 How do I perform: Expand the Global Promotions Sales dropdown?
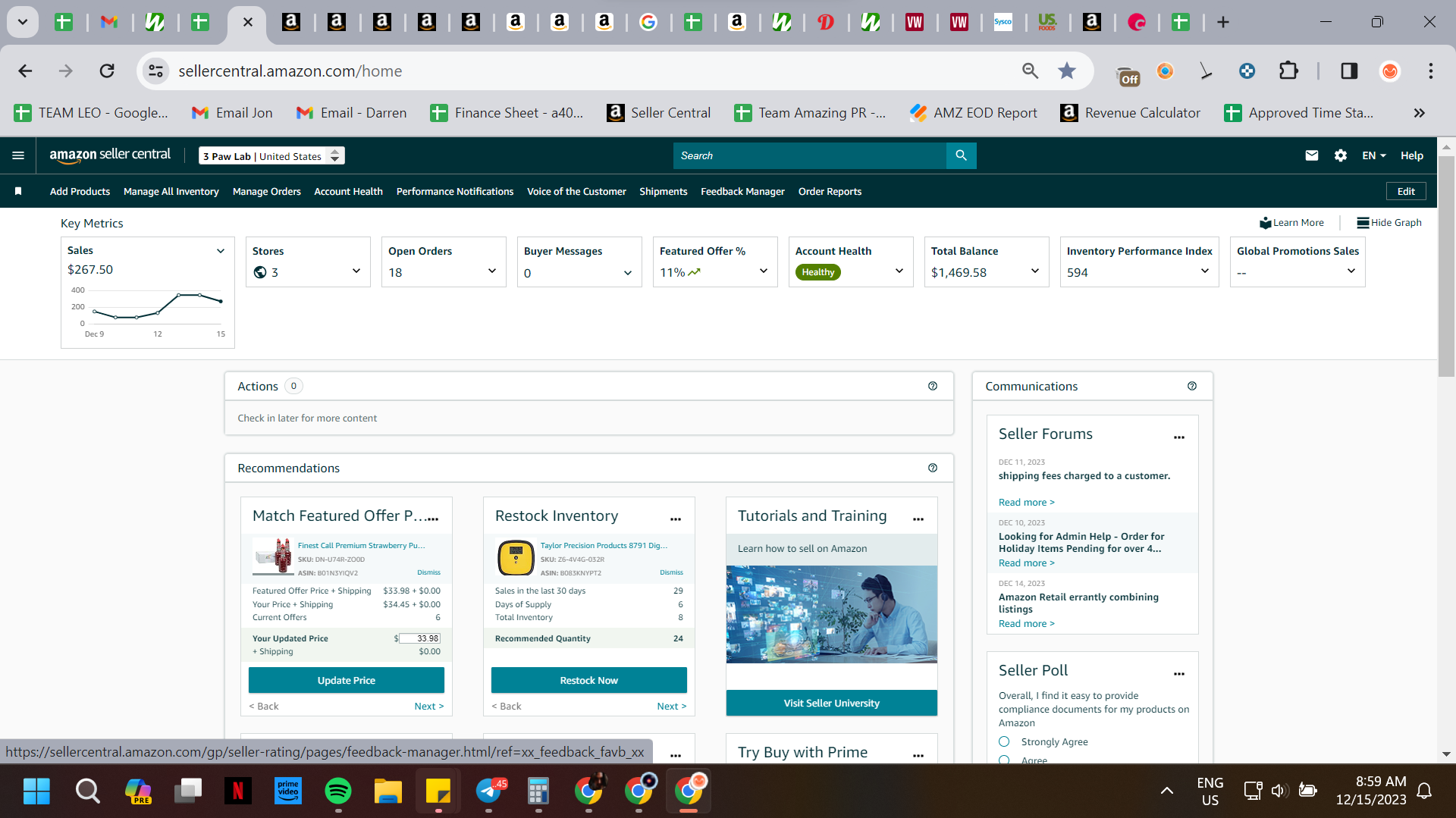pos(1351,271)
